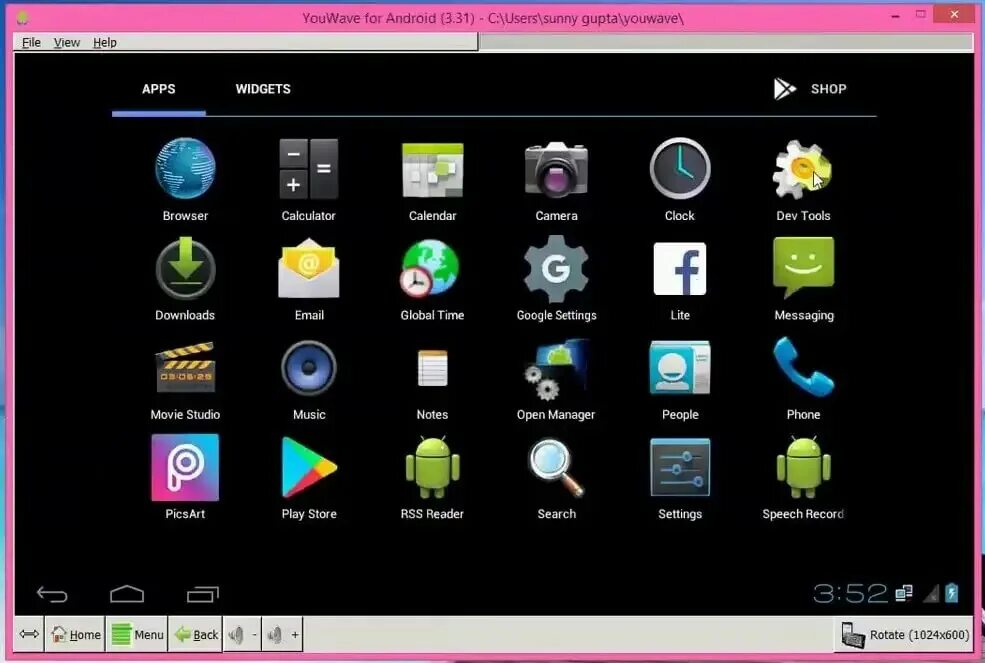Open the SHOP link
985x663 pixels.
pos(810,89)
